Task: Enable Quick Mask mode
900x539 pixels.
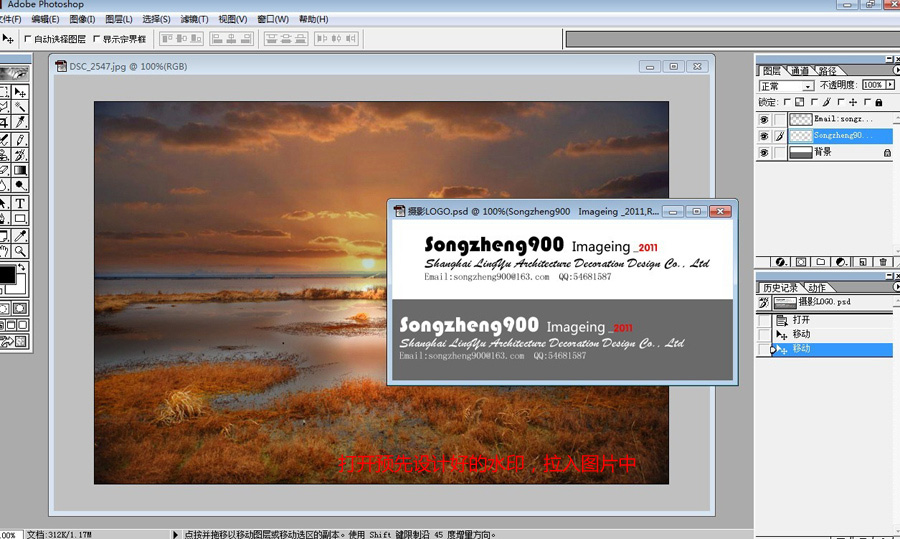Action: coord(20,308)
